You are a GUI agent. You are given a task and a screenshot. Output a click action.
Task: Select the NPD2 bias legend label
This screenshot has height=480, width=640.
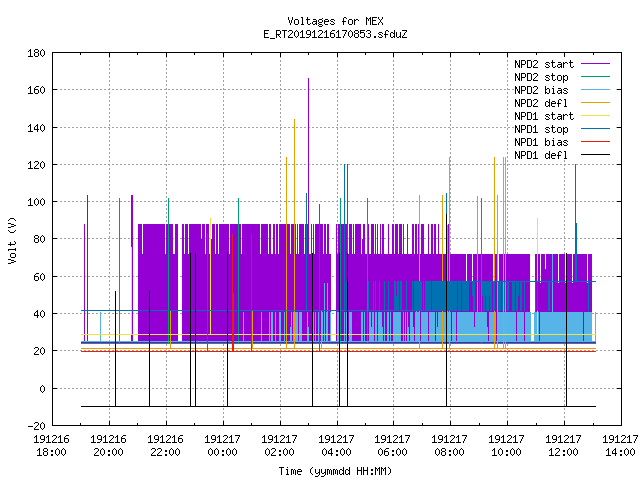(x=541, y=90)
